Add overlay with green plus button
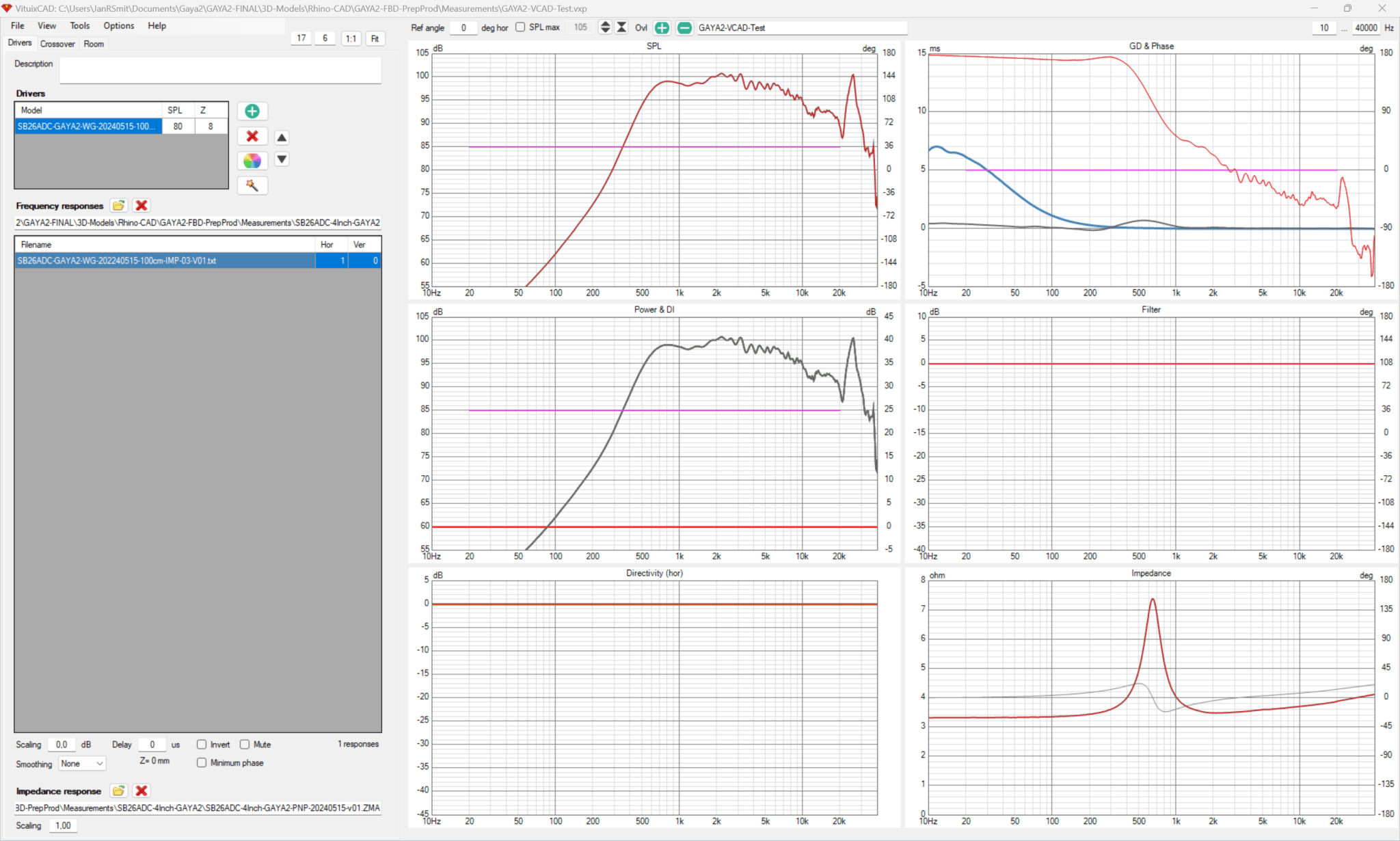 click(x=662, y=27)
